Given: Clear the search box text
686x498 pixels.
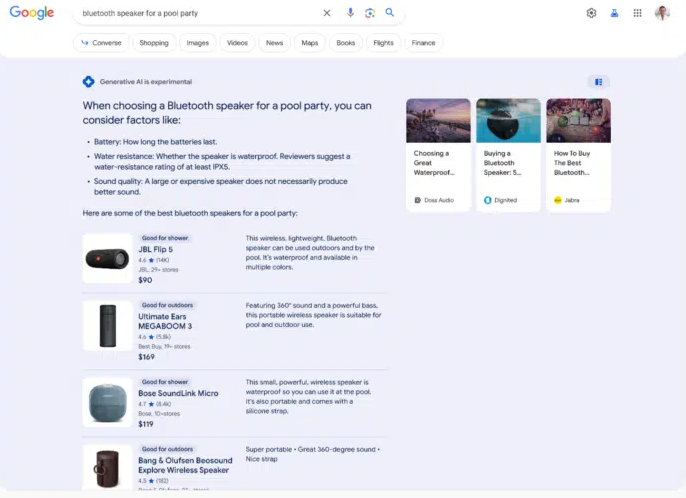Looking at the screenshot, I should [326, 13].
